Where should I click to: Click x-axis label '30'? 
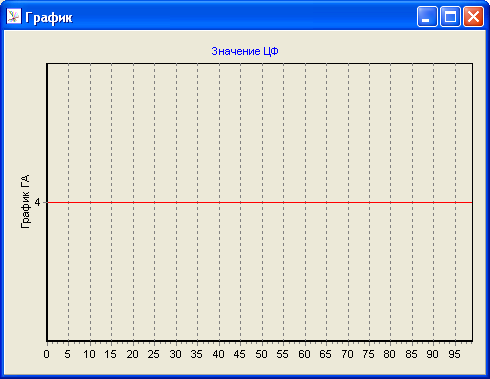point(175,354)
